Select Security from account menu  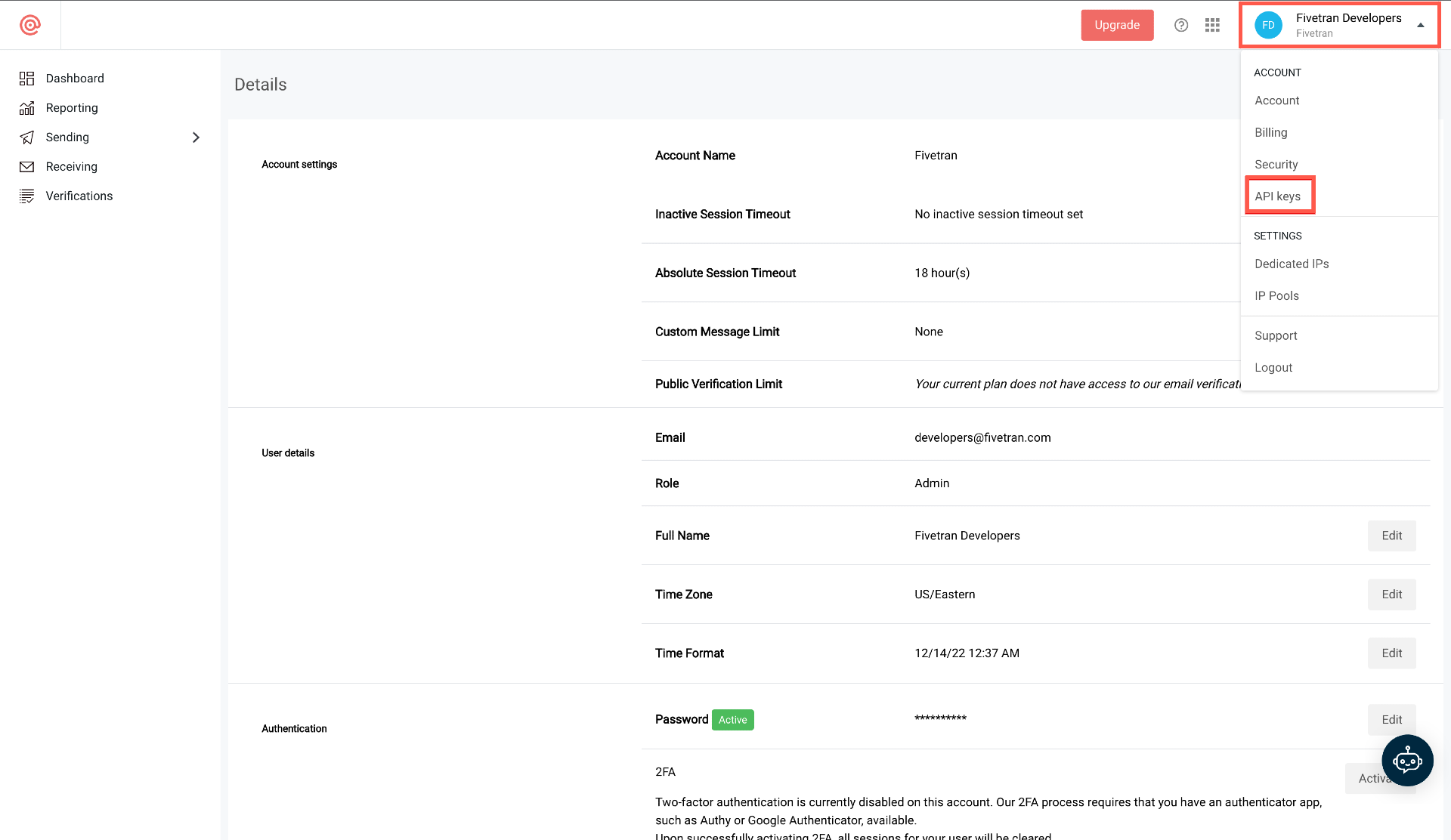1276,164
